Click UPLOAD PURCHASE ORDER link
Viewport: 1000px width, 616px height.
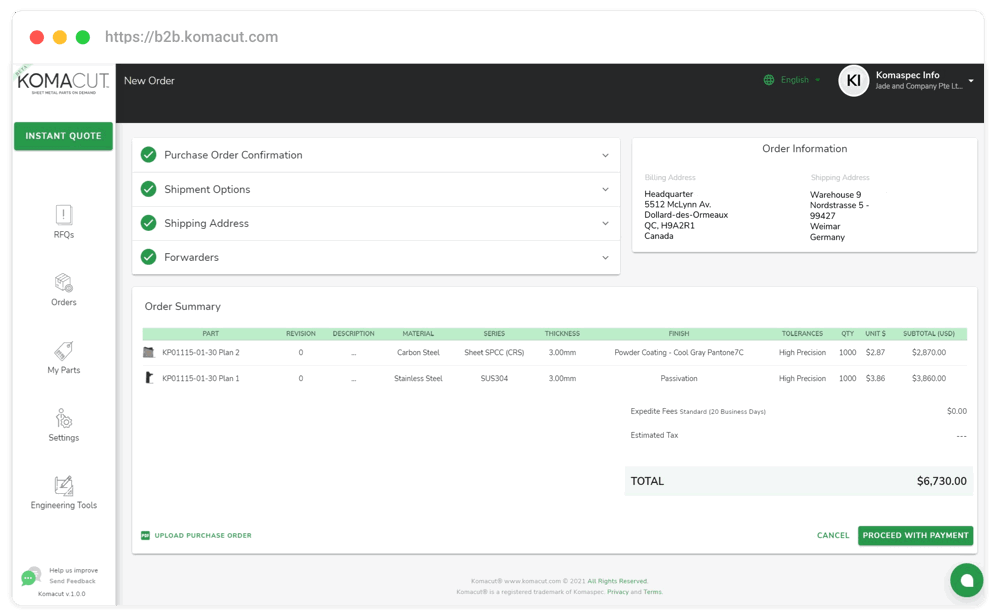click(203, 536)
